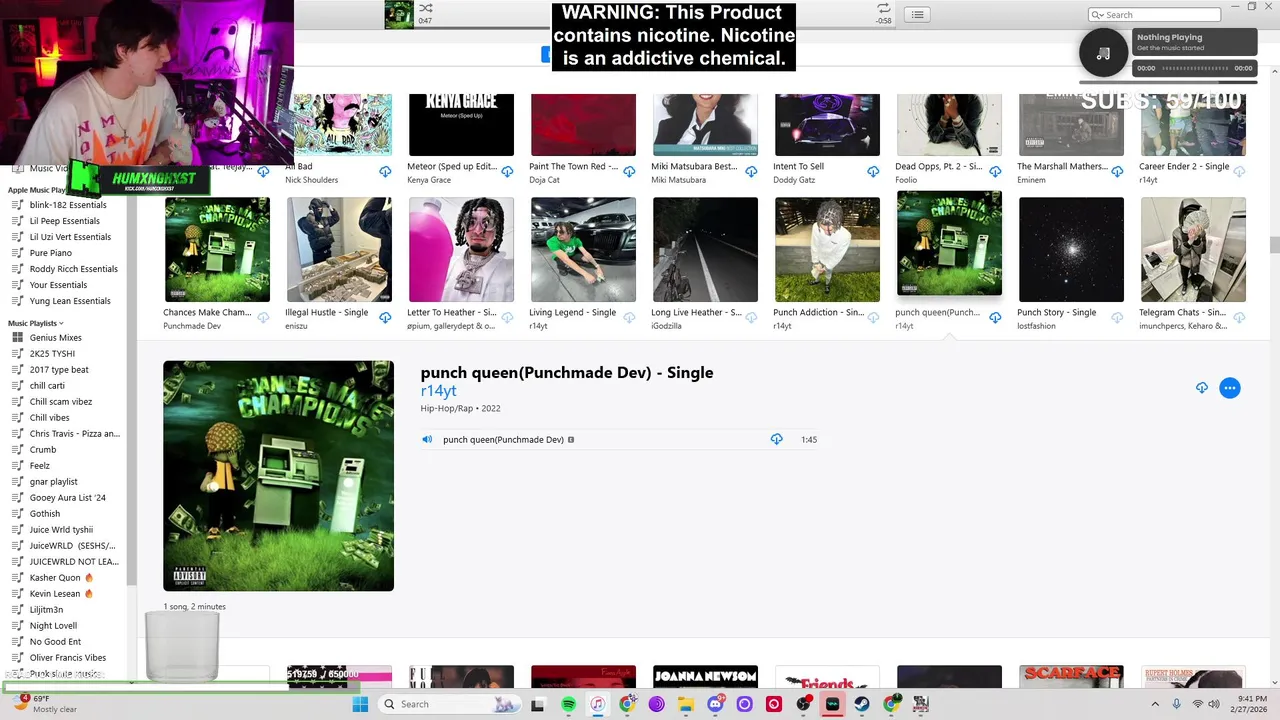Toggle the repeat button

(x=884, y=8)
